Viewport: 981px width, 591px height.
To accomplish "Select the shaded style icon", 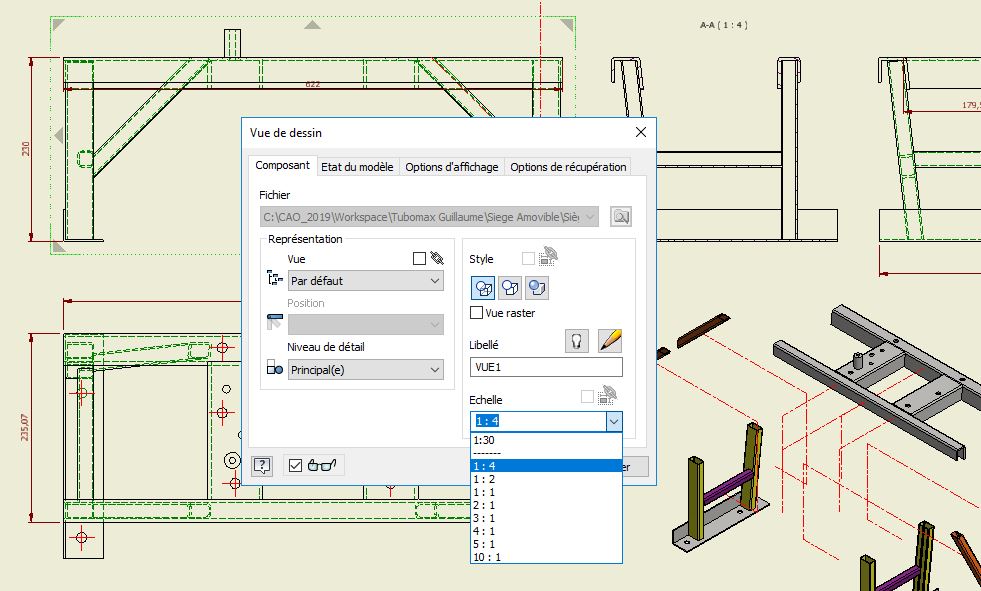I will pyautogui.click(x=538, y=288).
